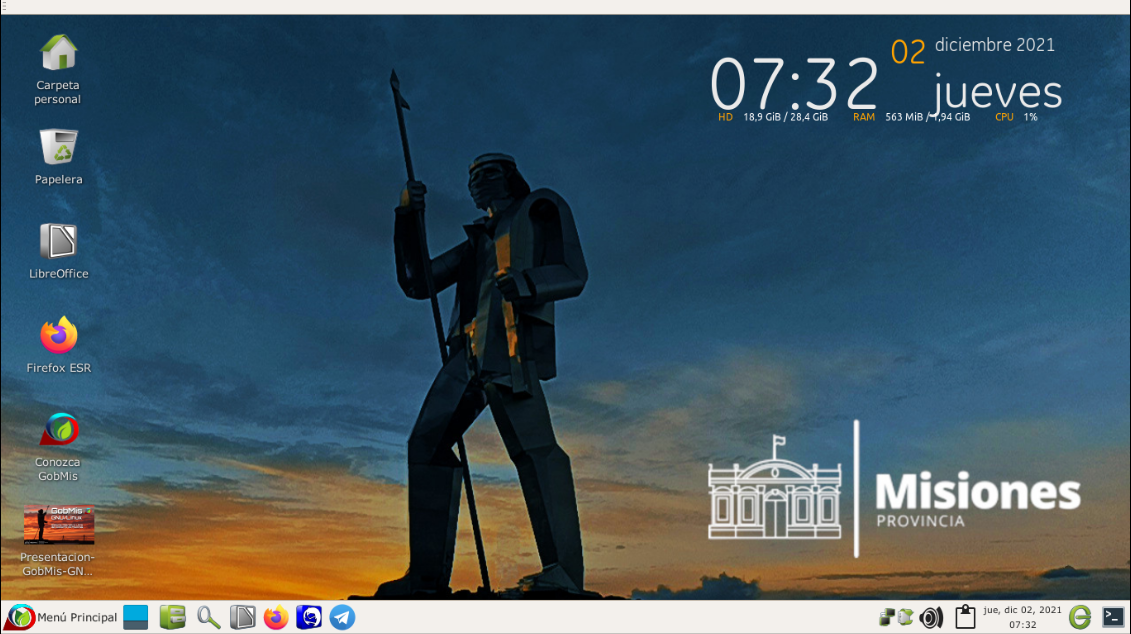The image size is (1131, 634).
Task: Open LibreOffice from the taskbar launcher
Action: 242,617
